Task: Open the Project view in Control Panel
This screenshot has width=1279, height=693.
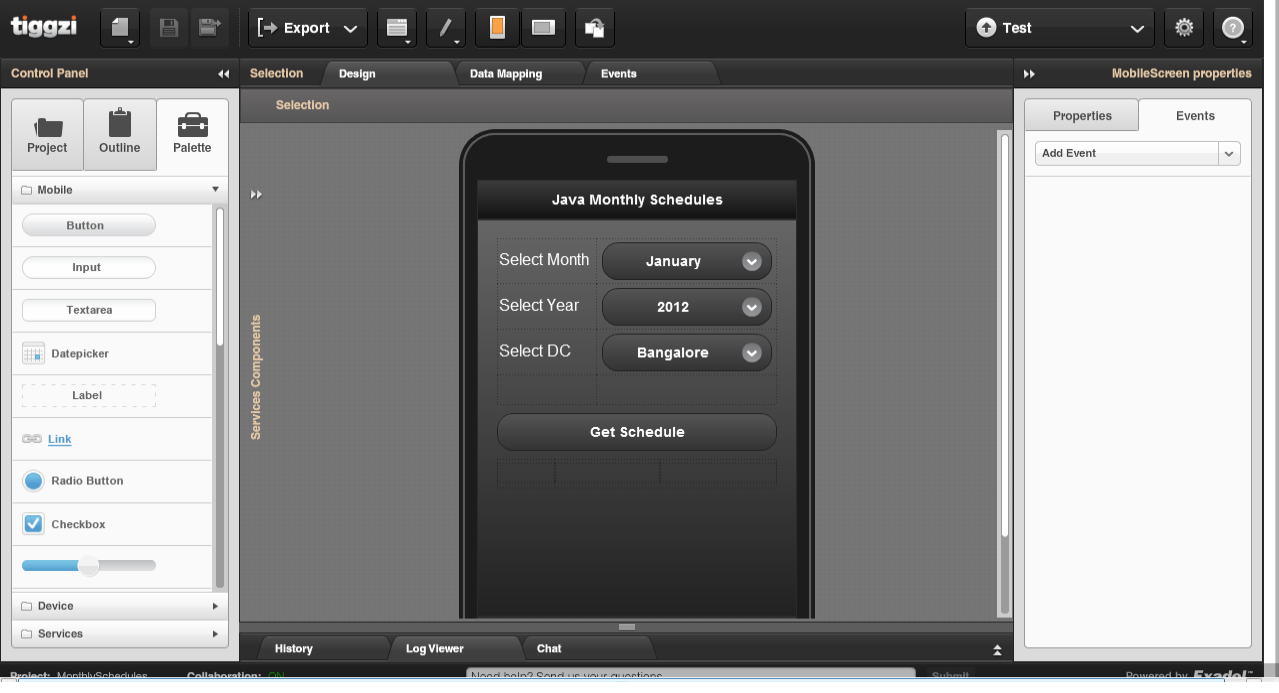Action: coord(47,134)
